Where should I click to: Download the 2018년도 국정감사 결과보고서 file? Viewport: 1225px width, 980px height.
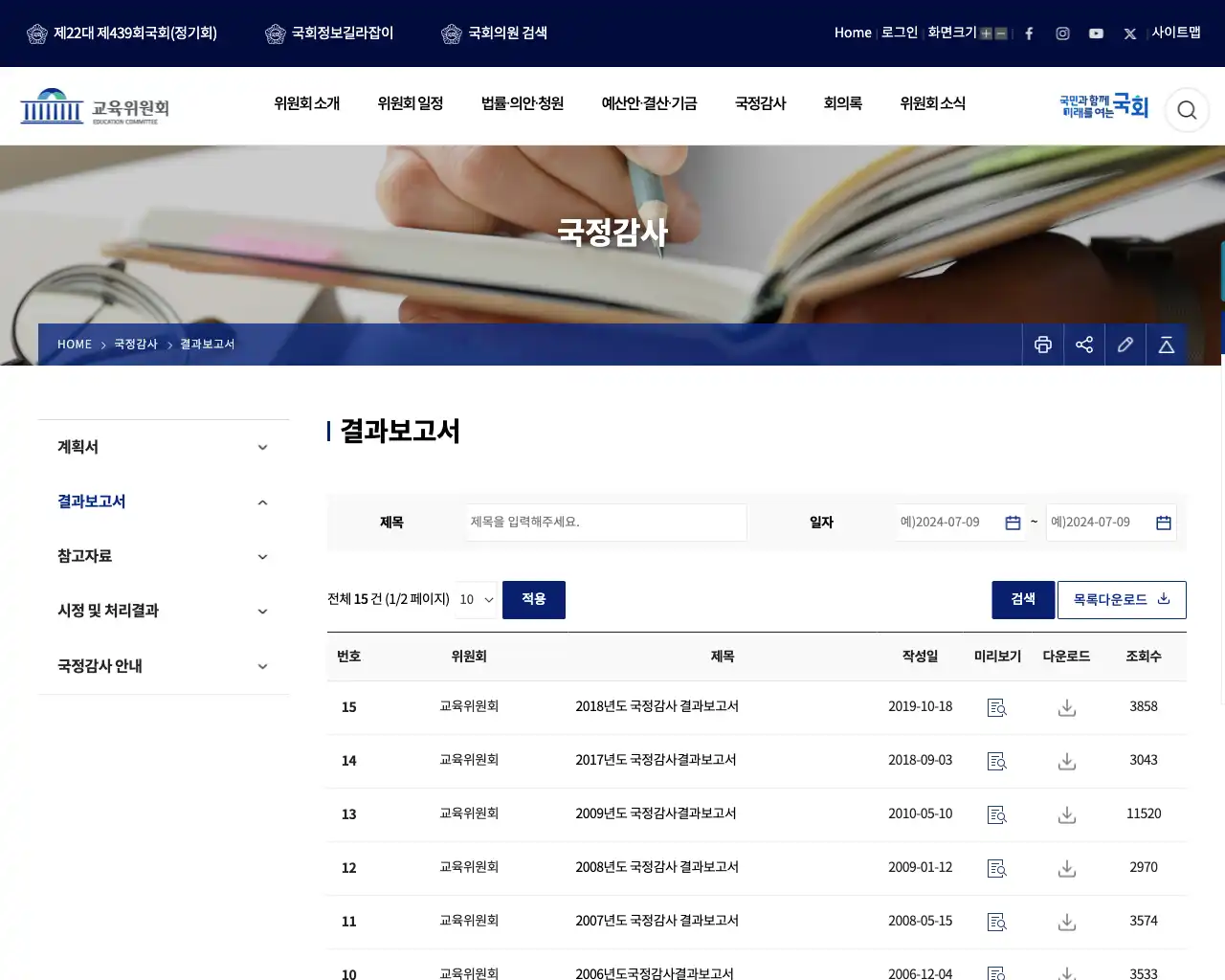pos(1067,707)
